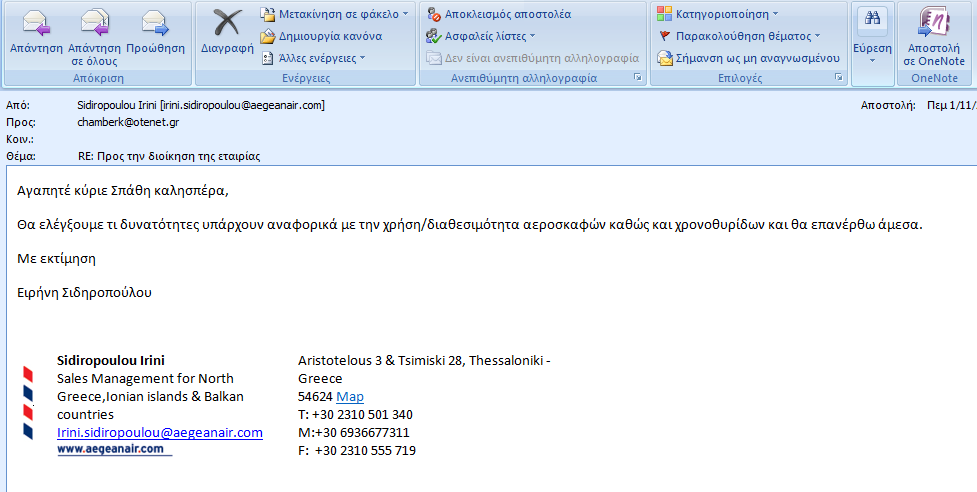This screenshot has width=977, height=492.
Task: Click Αποστολή σε OneNote icon
Action: pos(934,23)
